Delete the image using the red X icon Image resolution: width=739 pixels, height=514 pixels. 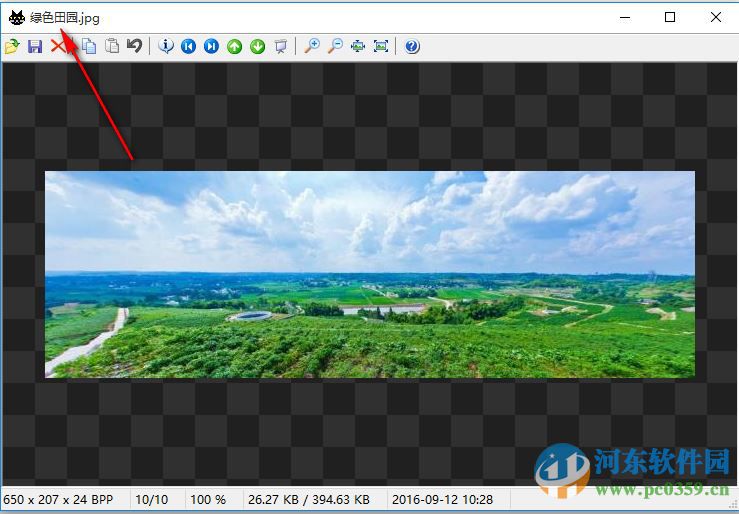(x=58, y=46)
